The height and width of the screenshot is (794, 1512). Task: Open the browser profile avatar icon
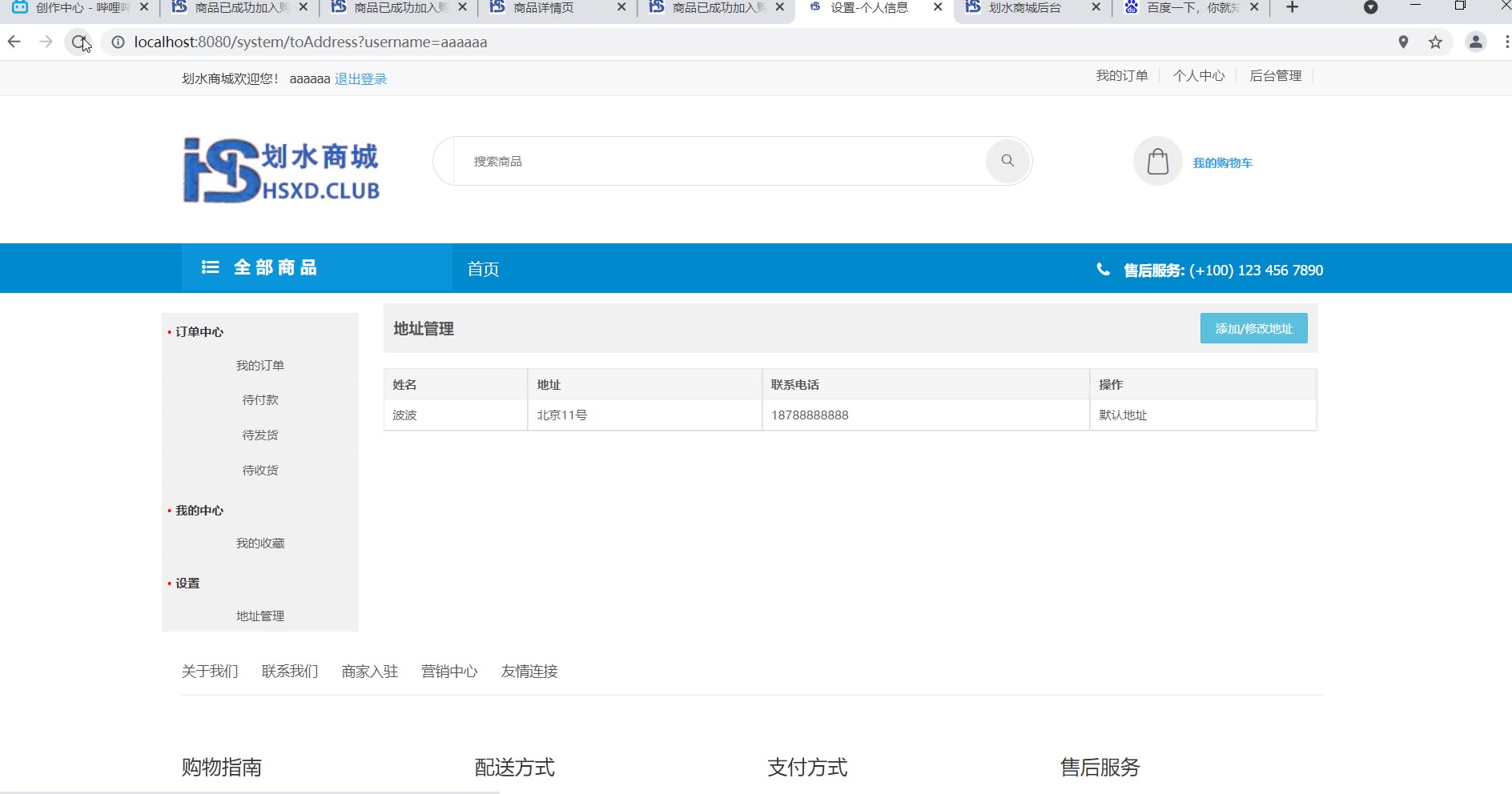point(1475,42)
